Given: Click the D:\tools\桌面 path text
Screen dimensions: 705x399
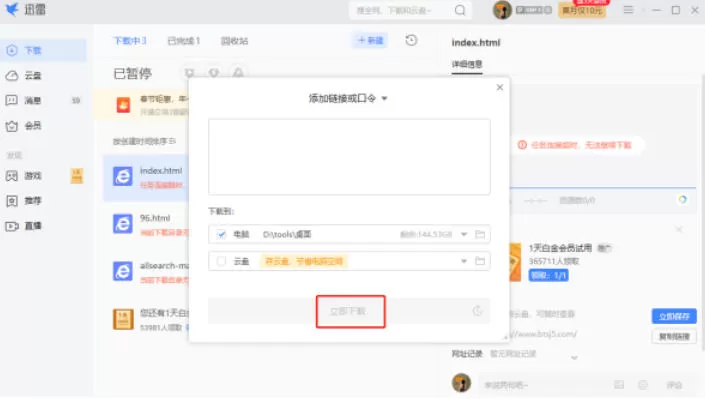Looking at the screenshot, I should pyautogui.click(x=287, y=234).
